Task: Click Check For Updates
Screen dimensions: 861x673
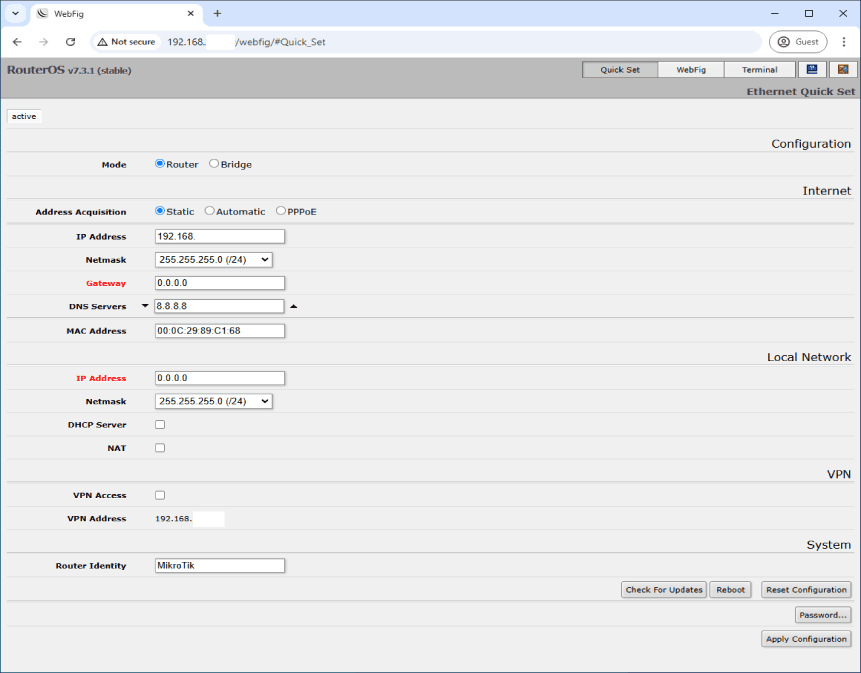Action: [663, 589]
